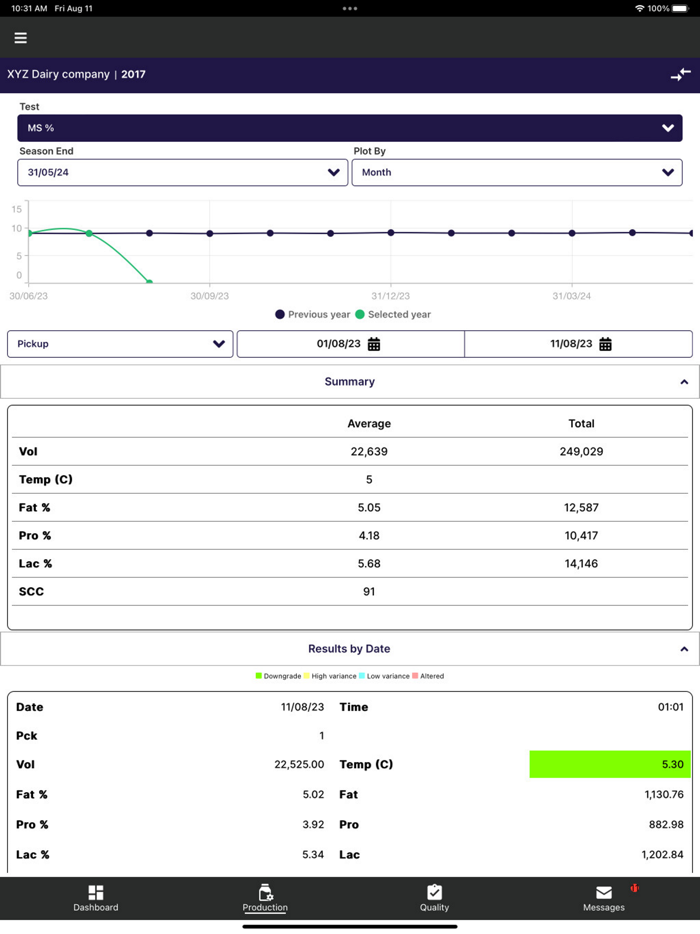Open the hamburger navigation menu

(21, 38)
